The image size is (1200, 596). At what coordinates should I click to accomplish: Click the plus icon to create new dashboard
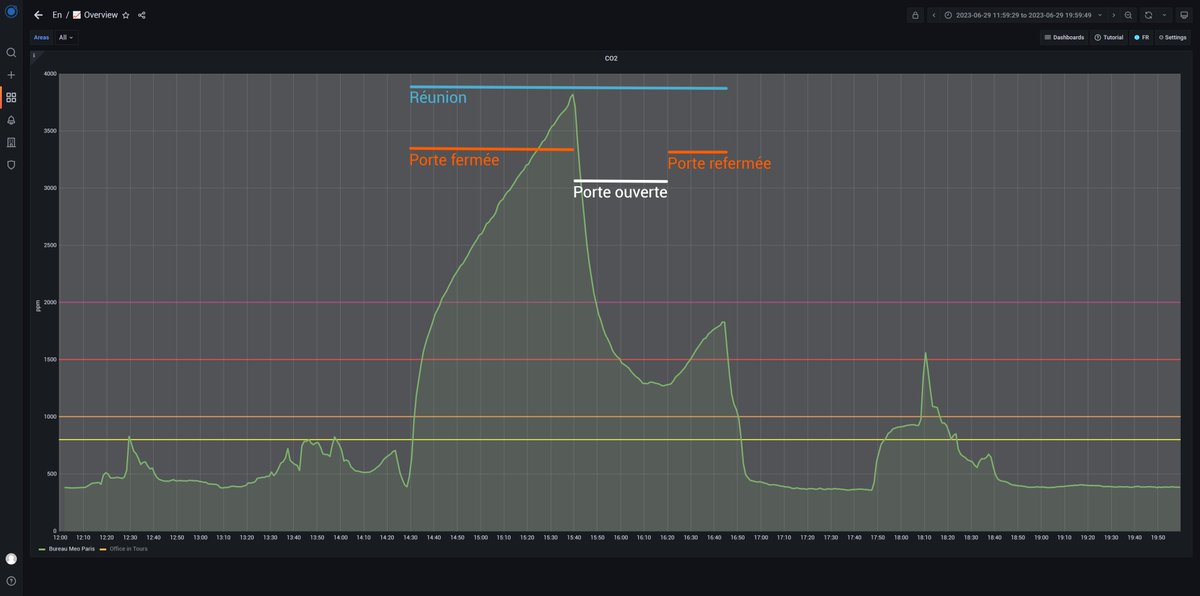pyautogui.click(x=10, y=74)
